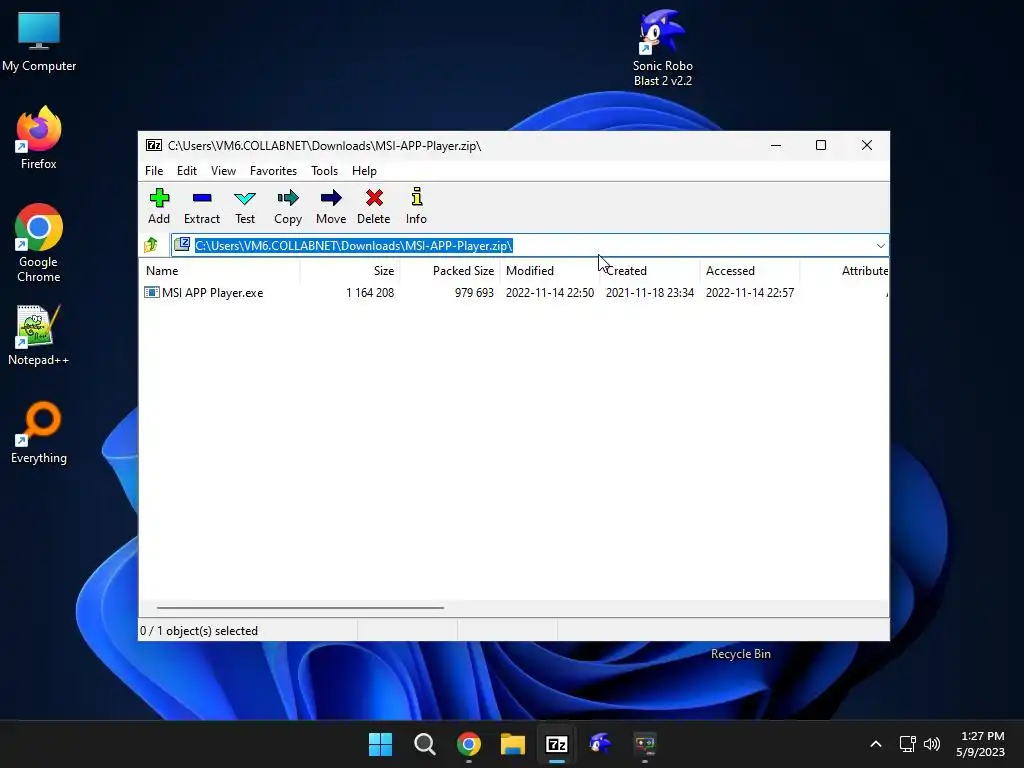
Task: Sort by Accessed column header
Action: 750,270
